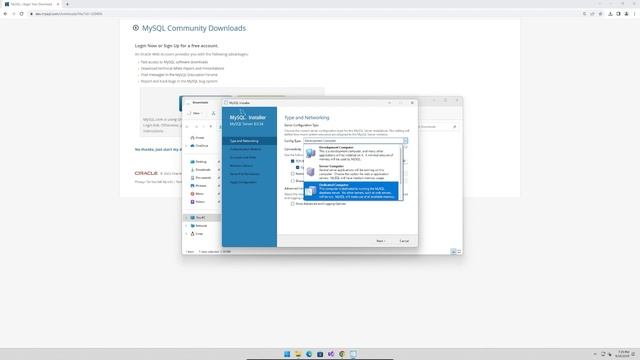Image resolution: width=640 pixels, height=360 pixels.
Task: Select the Development Computer option icon
Action: tap(311, 153)
